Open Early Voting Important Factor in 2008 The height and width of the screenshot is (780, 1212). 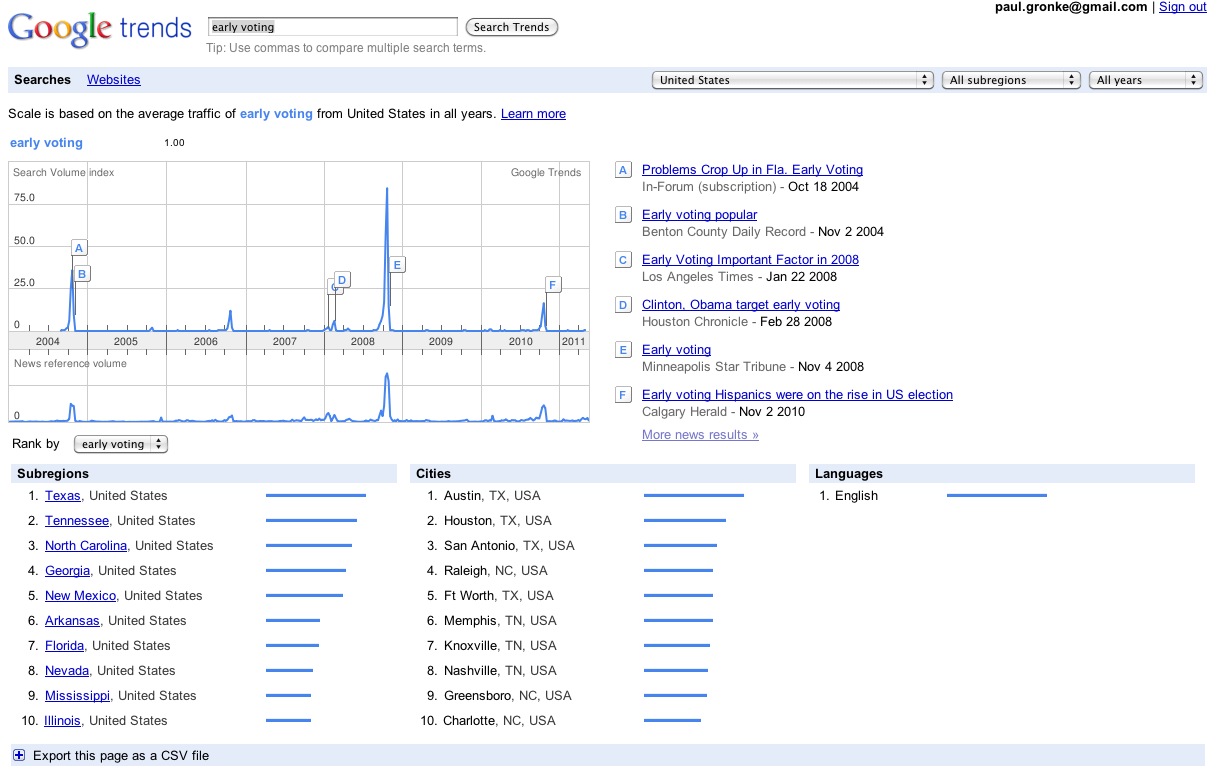[750, 260]
